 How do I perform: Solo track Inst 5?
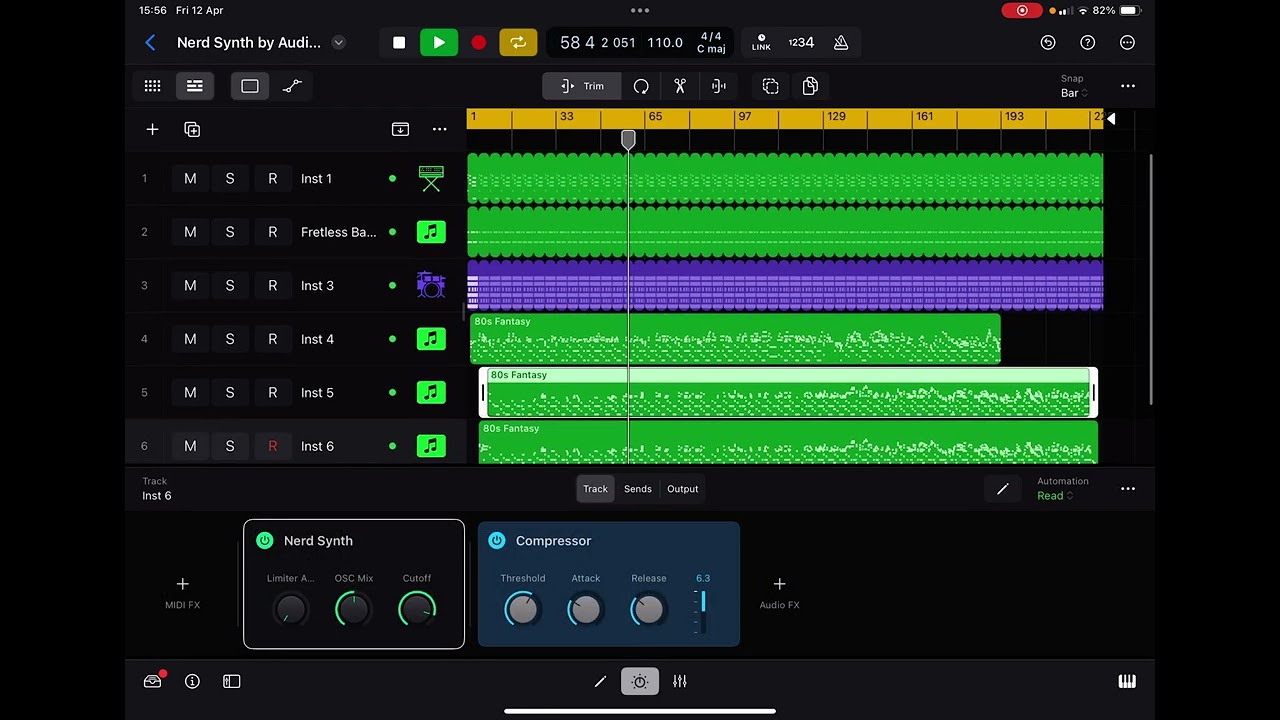click(x=230, y=392)
